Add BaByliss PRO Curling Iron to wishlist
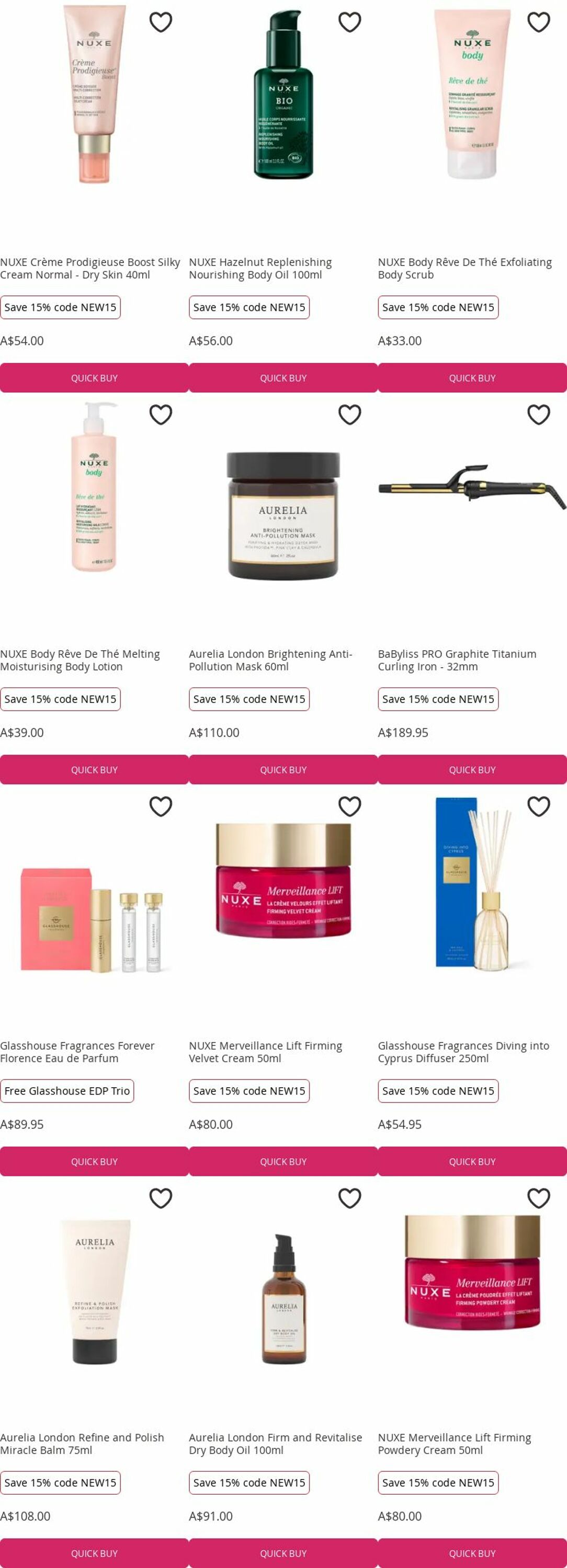This screenshot has height=1568, width=567. [538, 414]
